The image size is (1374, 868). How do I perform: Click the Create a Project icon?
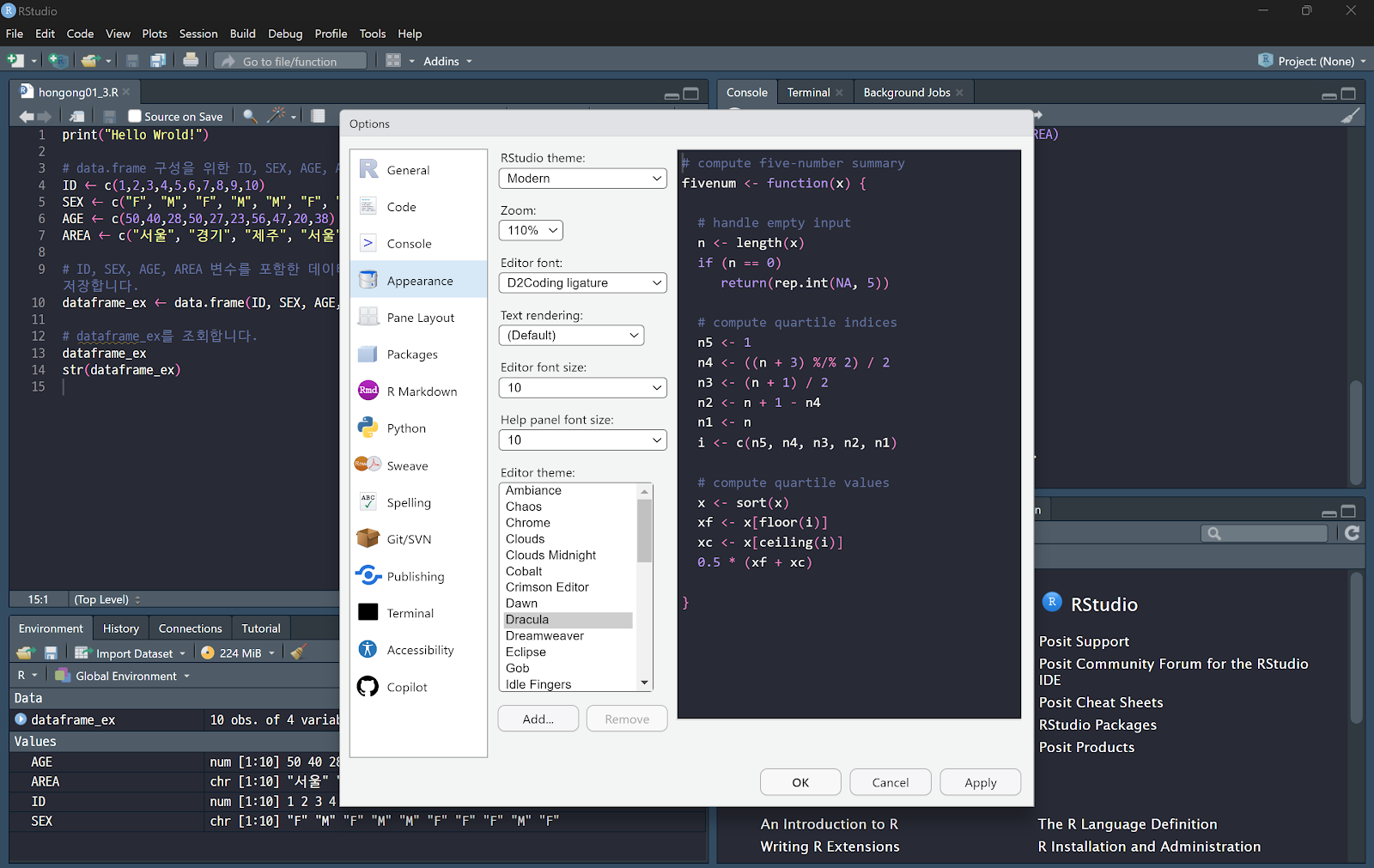click(58, 60)
